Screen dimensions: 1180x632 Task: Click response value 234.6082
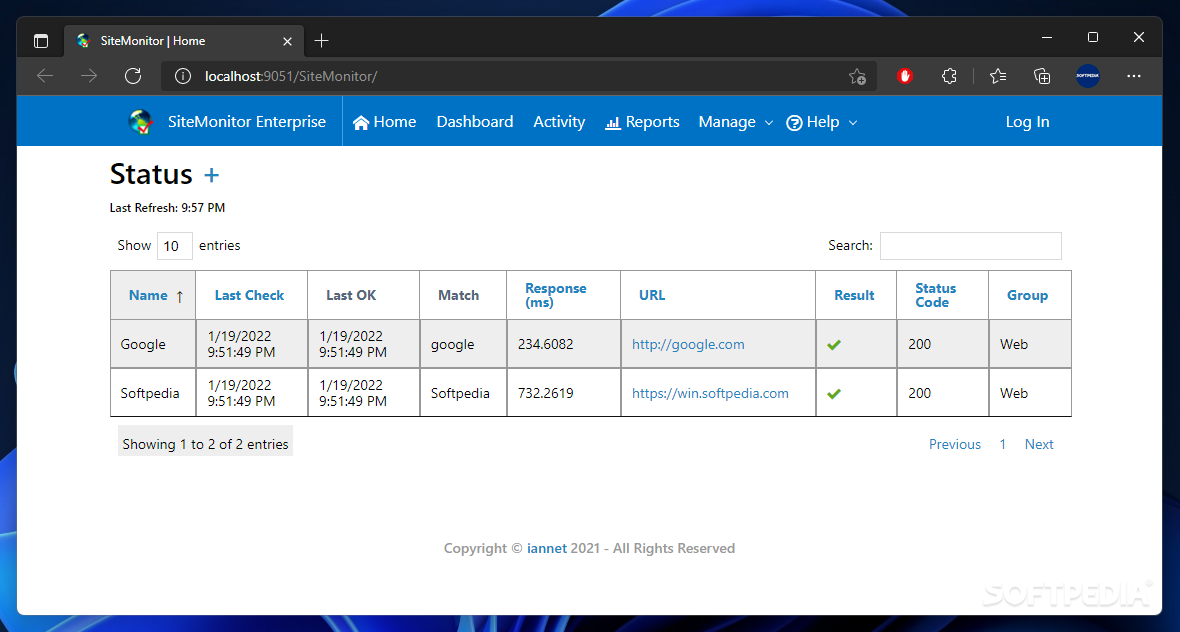coord(546,345)
